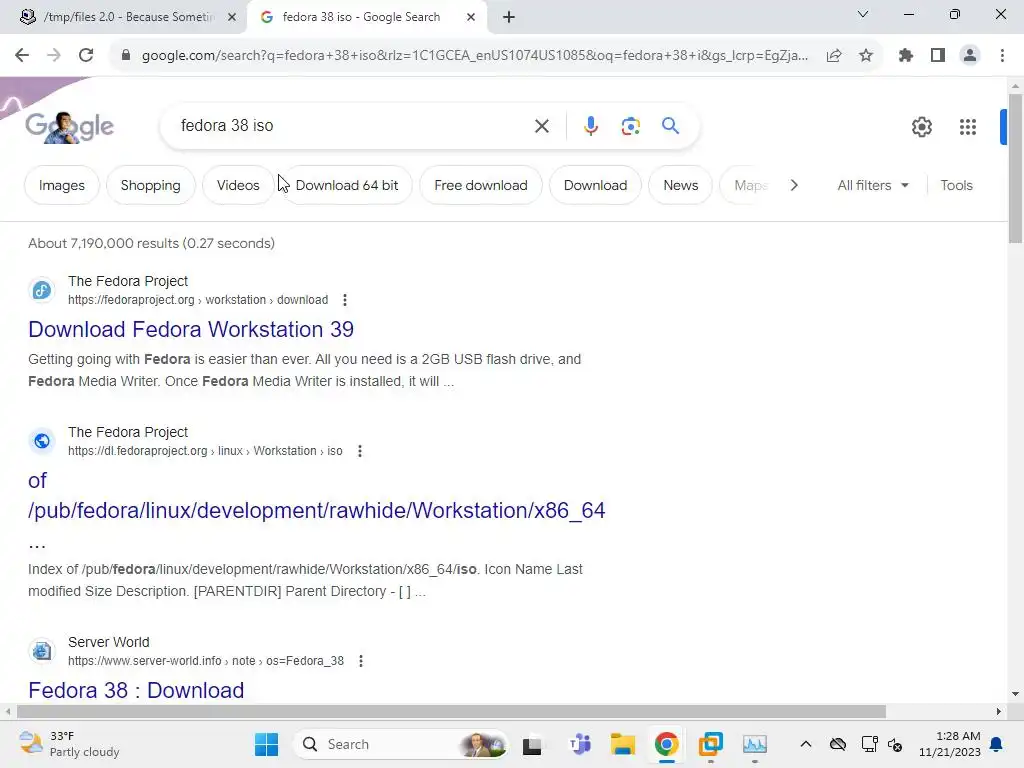Open the VirtualBox-style taskbar app
1024x768 pixels.
click(x=711, y=744)
